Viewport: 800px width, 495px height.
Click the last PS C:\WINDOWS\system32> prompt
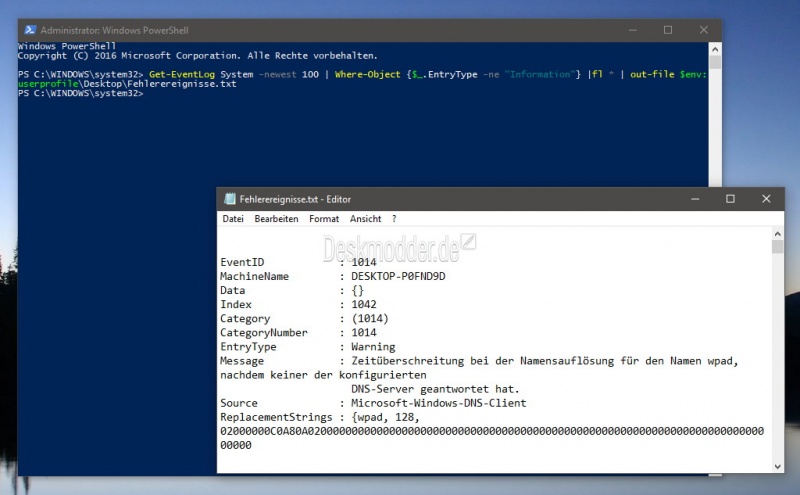coord(81,93)
